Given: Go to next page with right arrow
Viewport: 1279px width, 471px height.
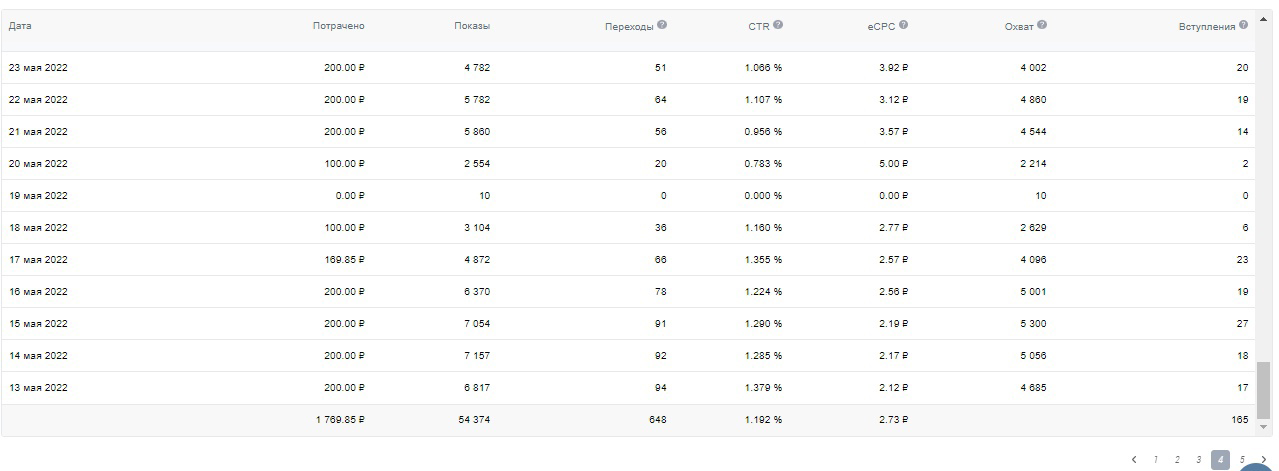Looking at the screenshot, I should pyautogui.click(x=1264, y=460).
